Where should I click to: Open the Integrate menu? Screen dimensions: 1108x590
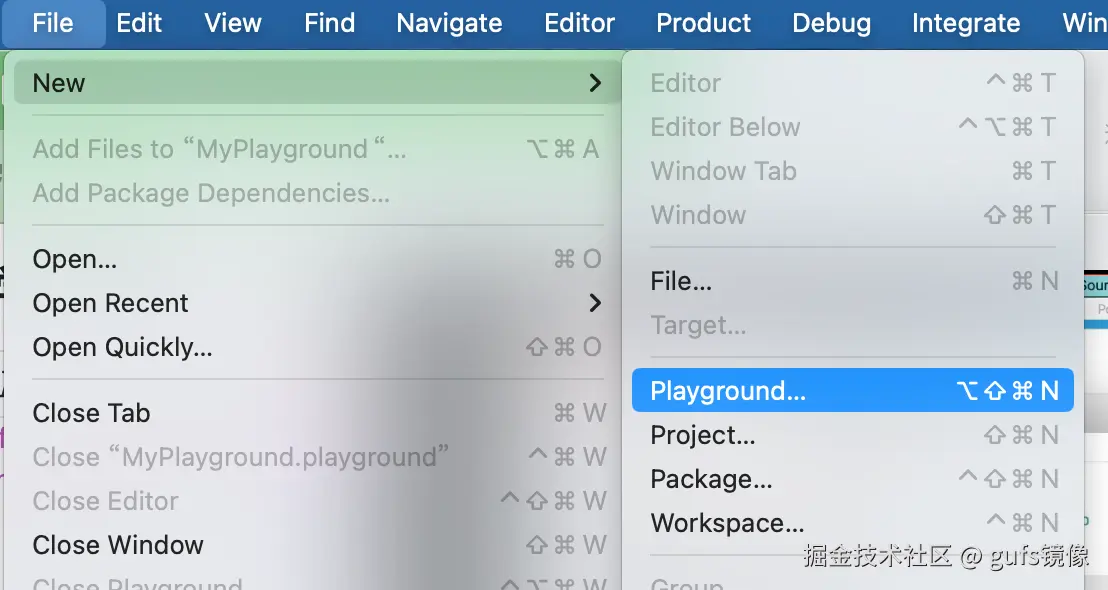(966, 23)
